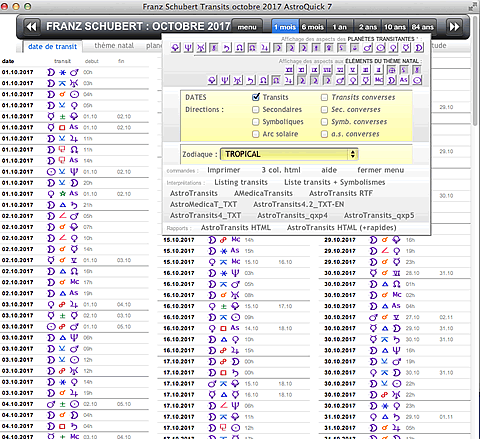The height and width of the screenshot is (439, 480).
Task: Toggle natal Sun in the natal elements row
Action: point(417,80)
